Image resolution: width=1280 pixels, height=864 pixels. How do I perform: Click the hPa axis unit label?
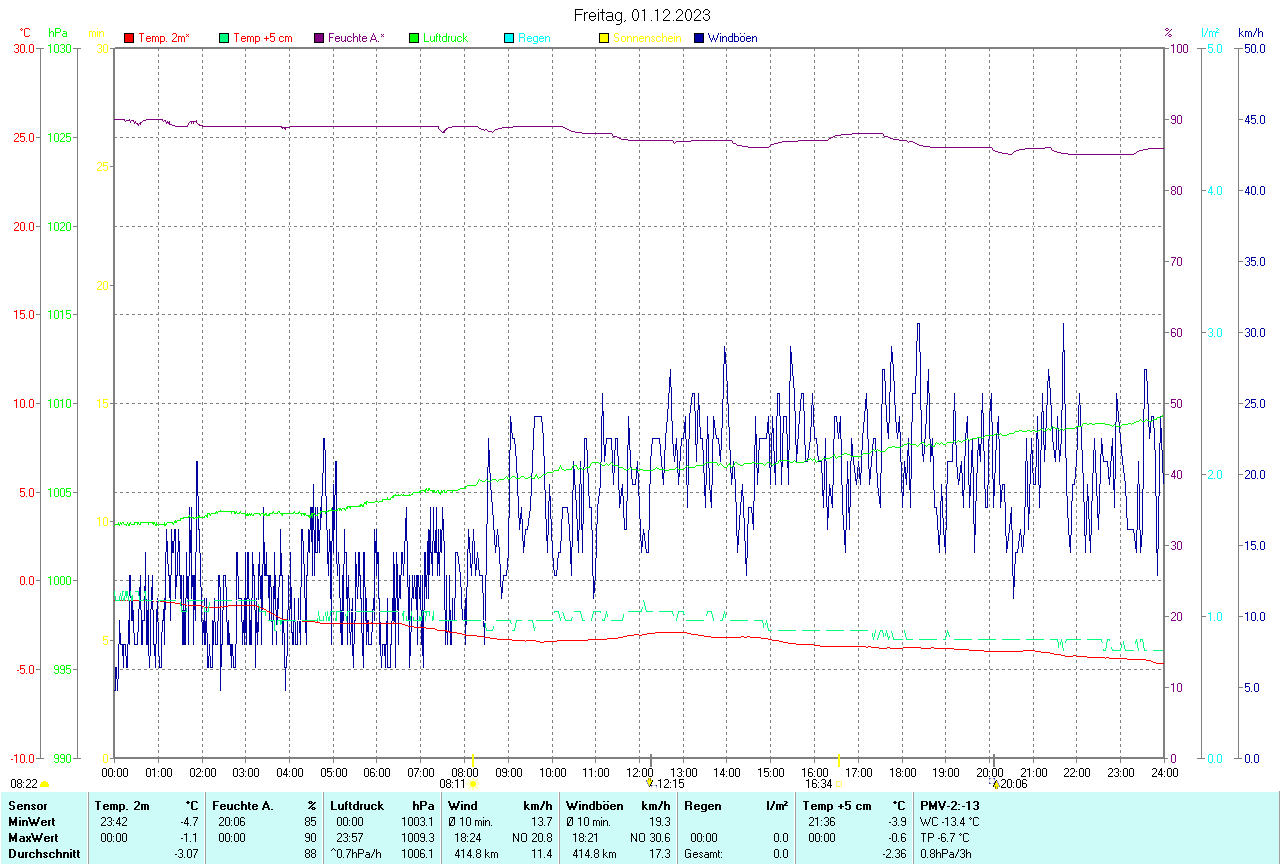click(x=58, y=33)
